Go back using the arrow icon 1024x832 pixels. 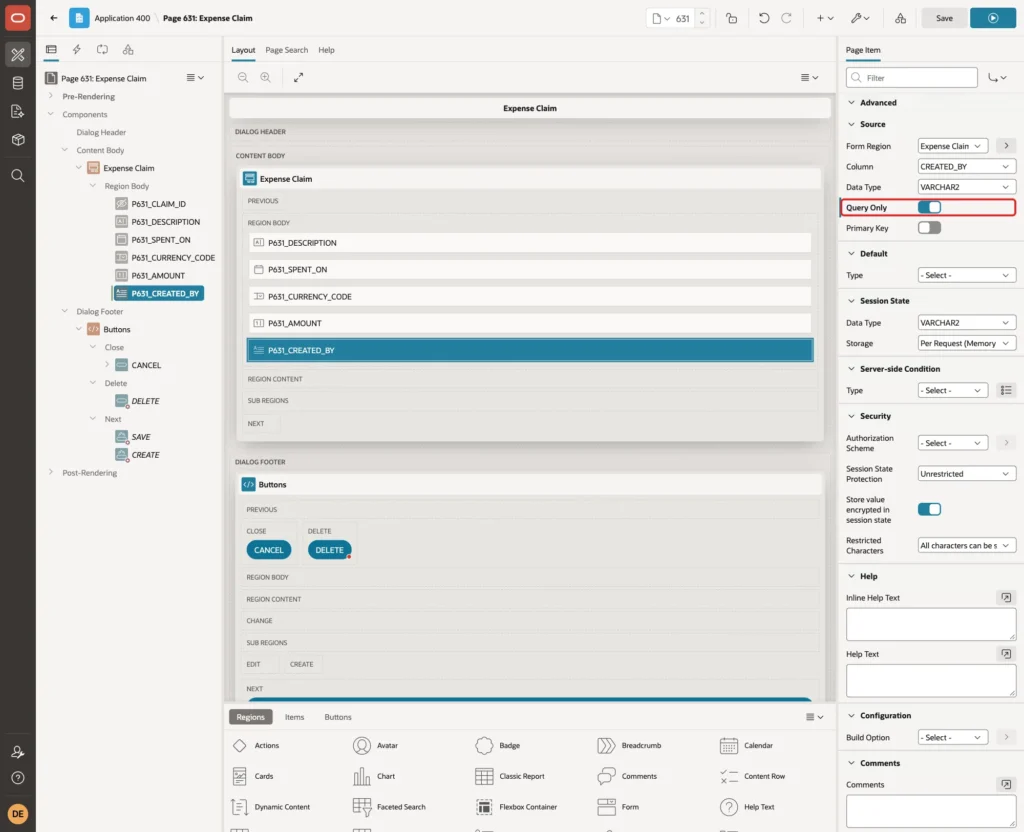click(x=54, y=18)
